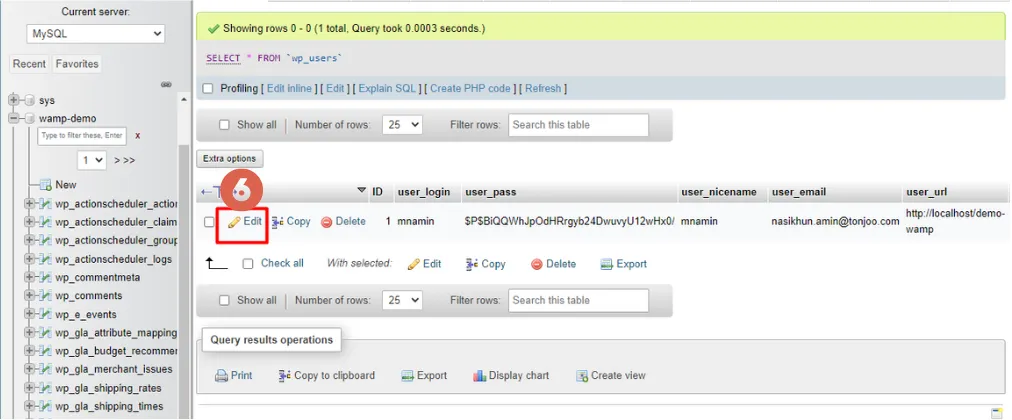
Task: Click the table icon beside wp_commentmeta
Action: point(46,277)
